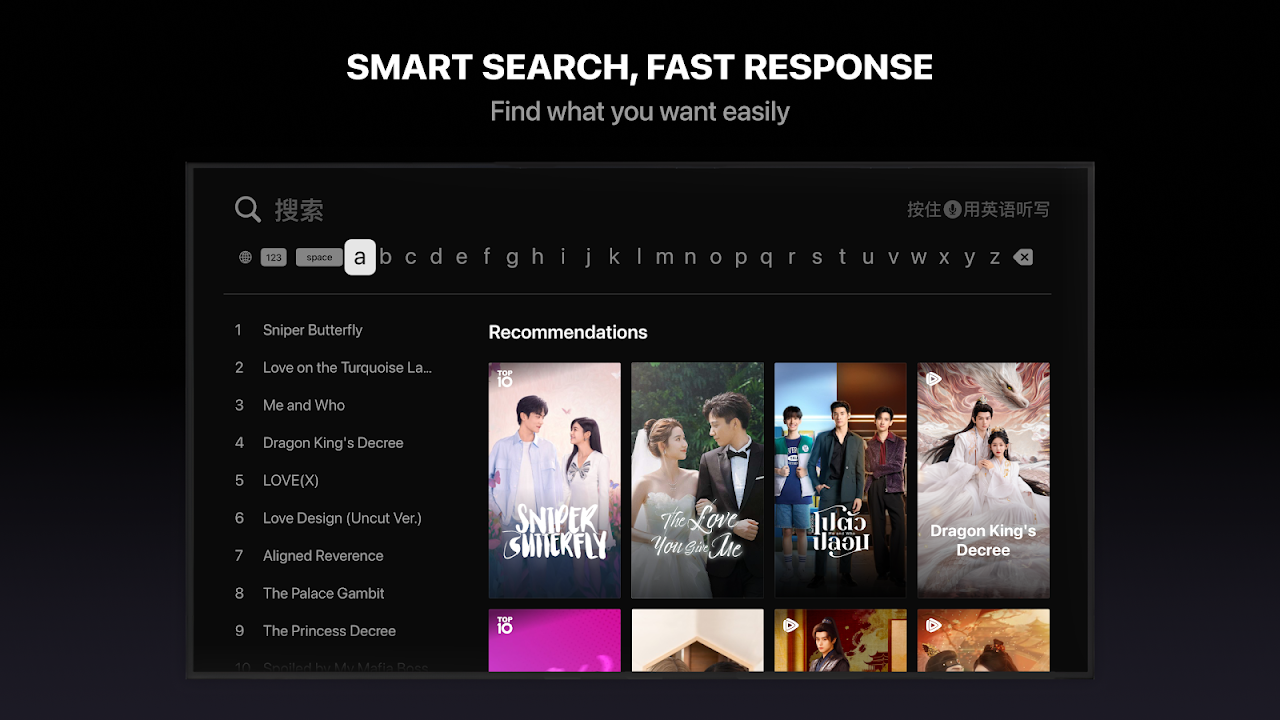The image size is (1280, 720).
Task: Select the letter s key
Action: [x=817, y=257]
